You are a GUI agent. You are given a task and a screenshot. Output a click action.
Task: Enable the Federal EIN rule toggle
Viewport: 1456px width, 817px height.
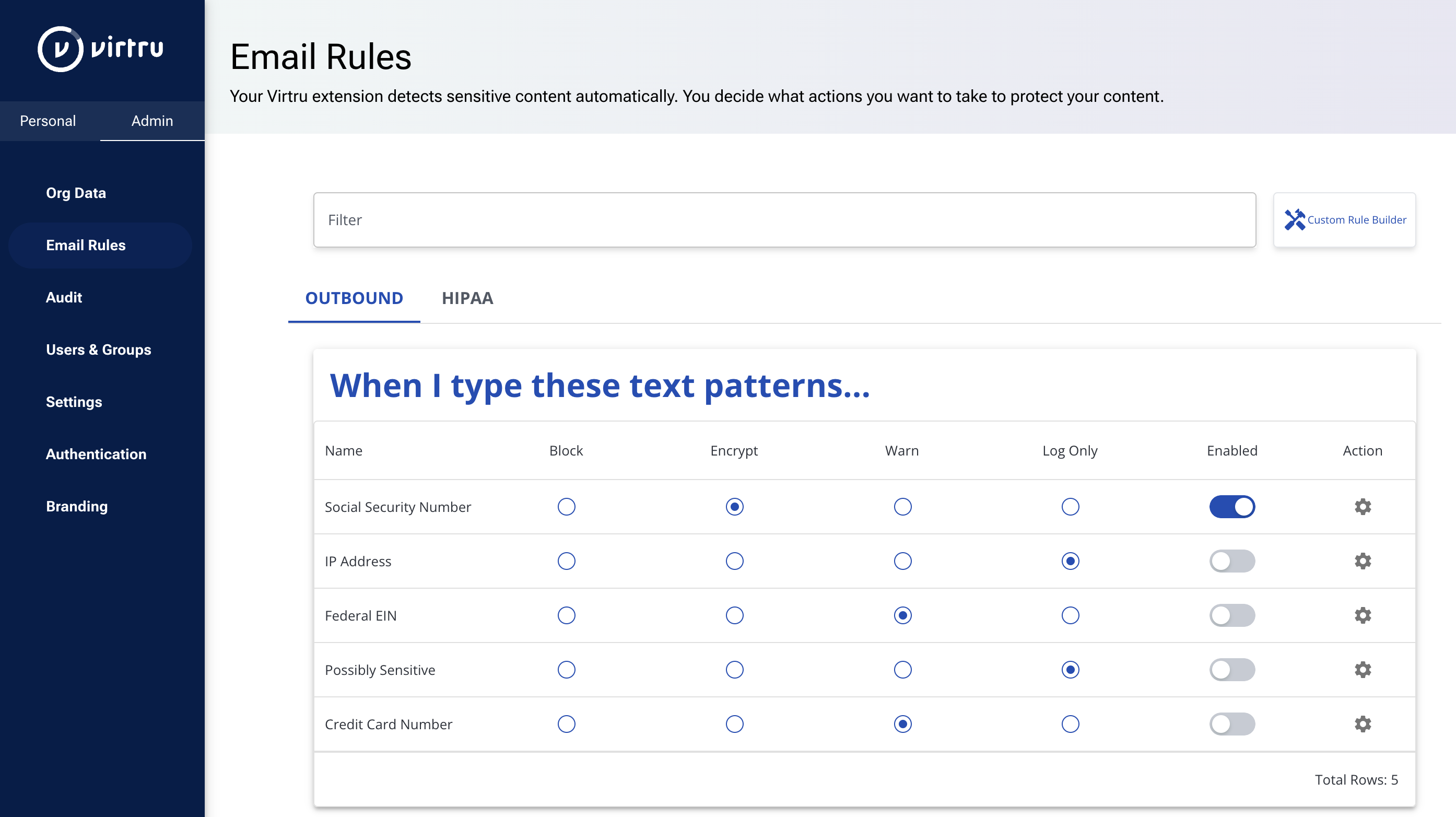pyautogui.click(x=1231, y=615)
